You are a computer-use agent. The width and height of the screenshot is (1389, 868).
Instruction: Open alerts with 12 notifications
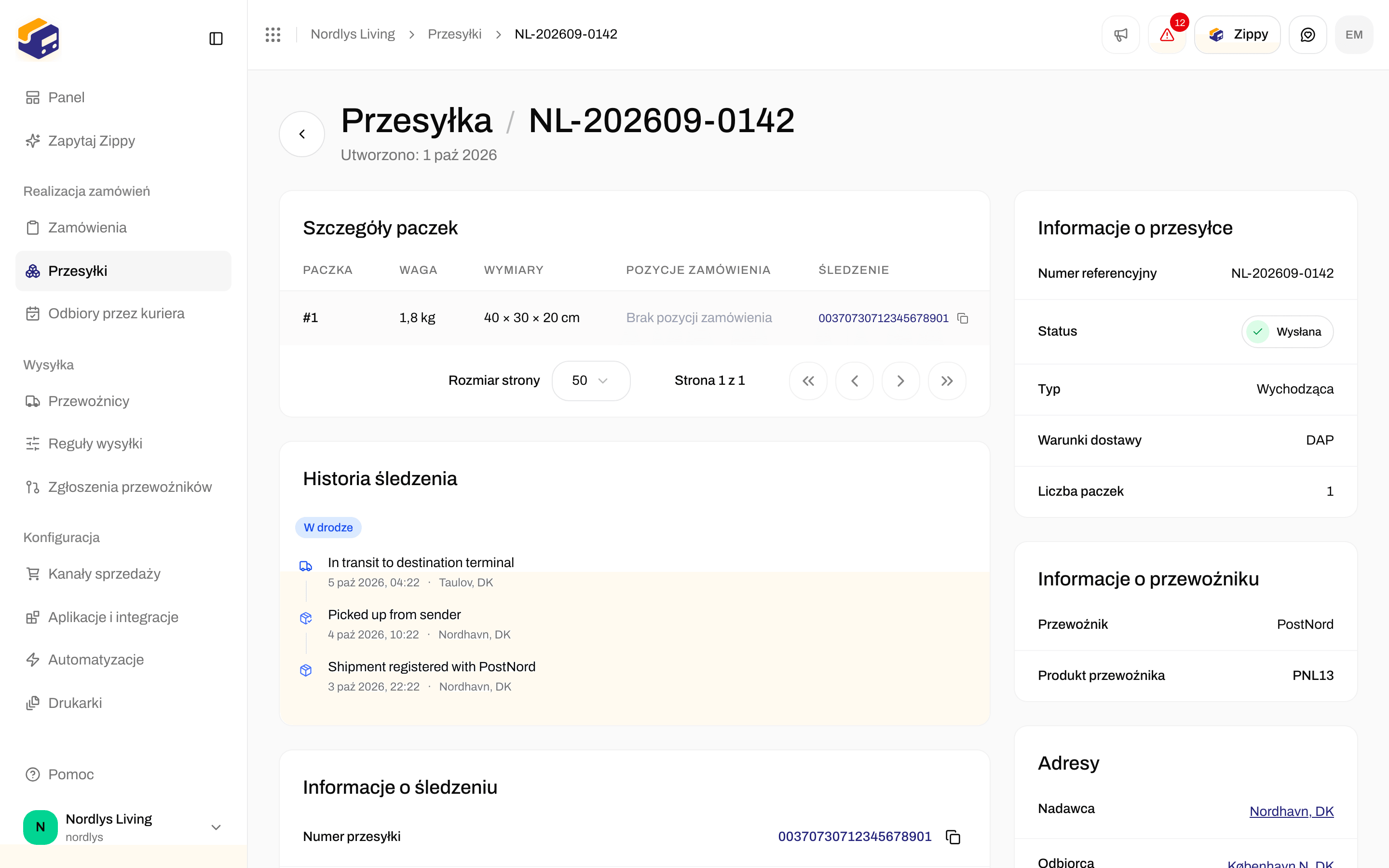(1167, 34)
